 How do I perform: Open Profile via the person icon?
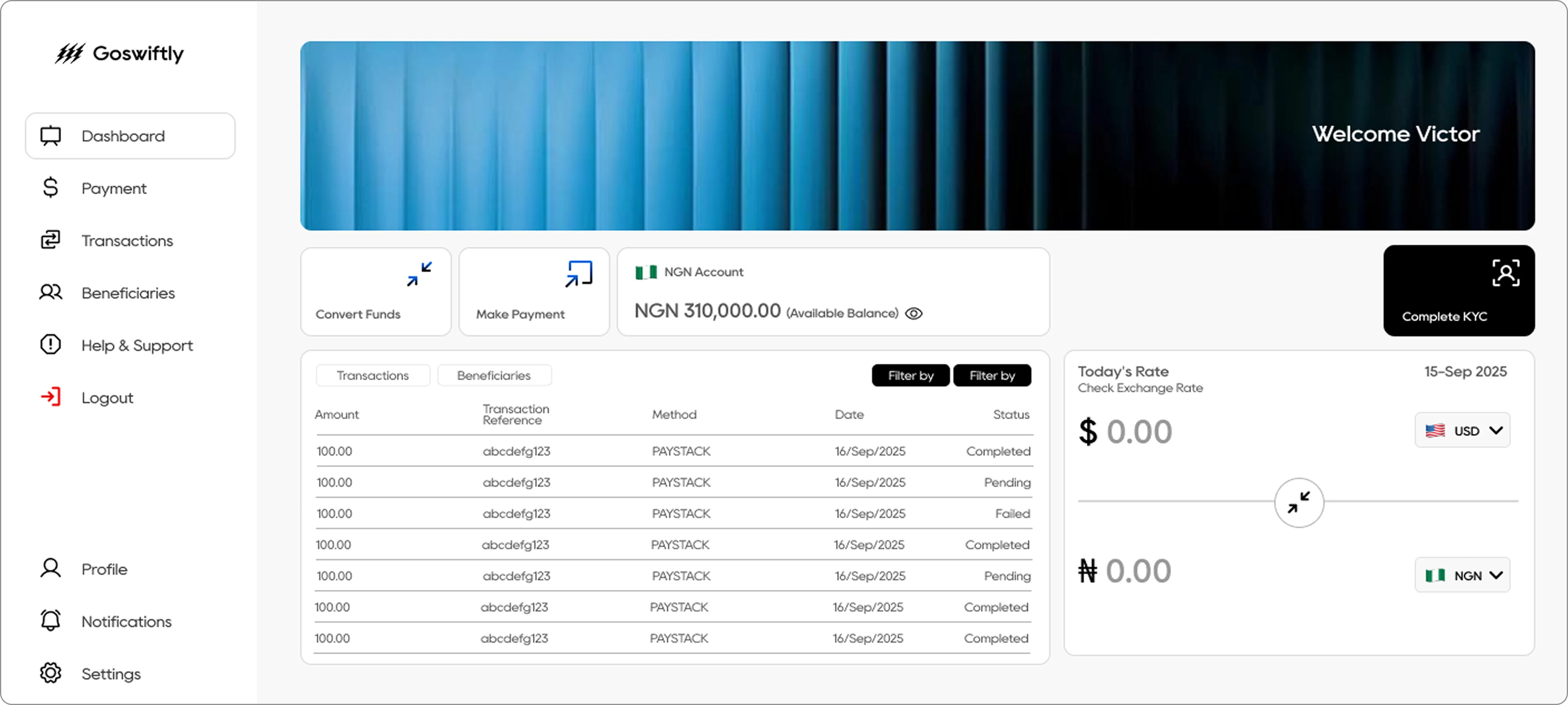tap(50, 568)
